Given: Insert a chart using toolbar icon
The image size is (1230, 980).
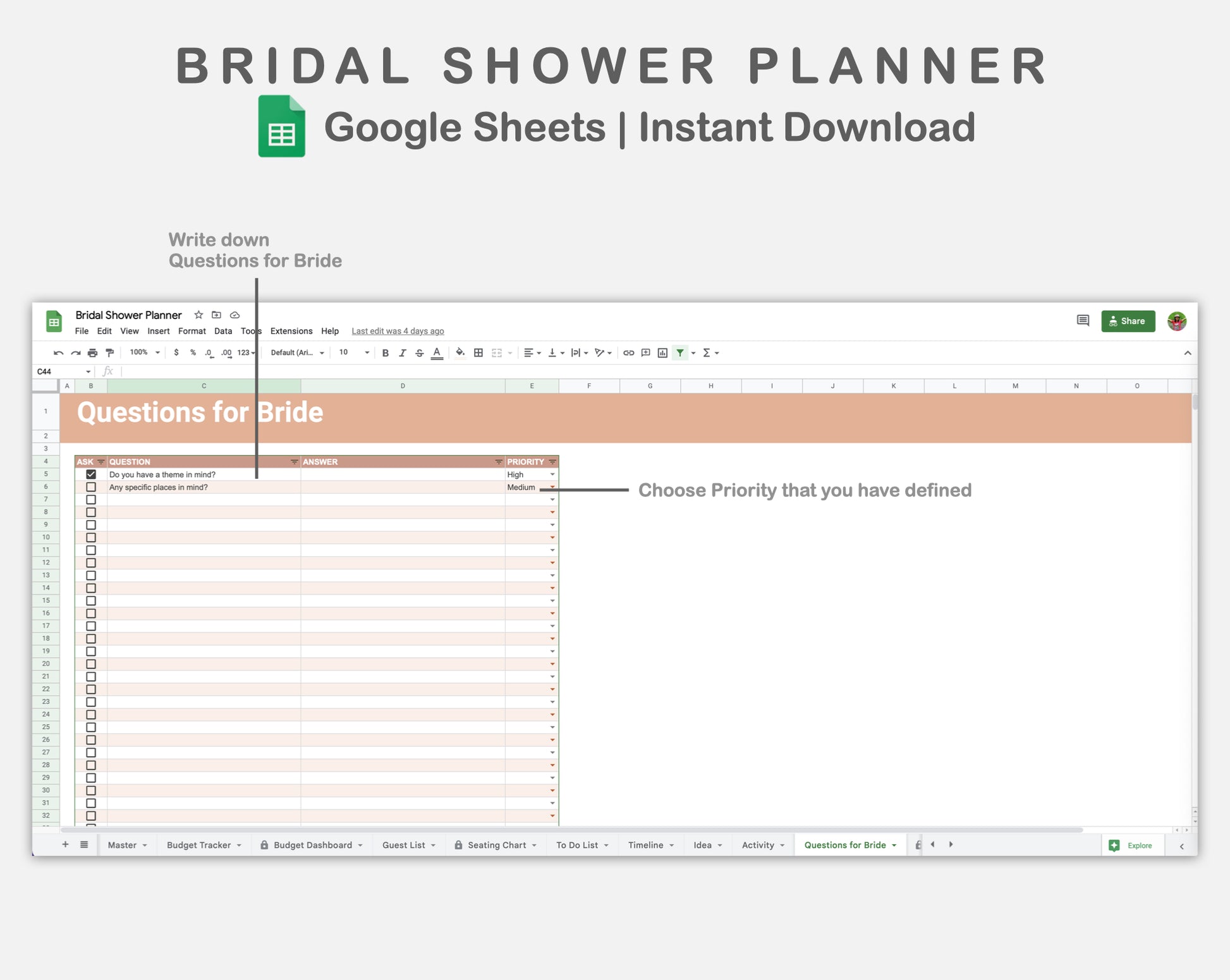Looking at the screenshot, I should (x=662, y=353).
